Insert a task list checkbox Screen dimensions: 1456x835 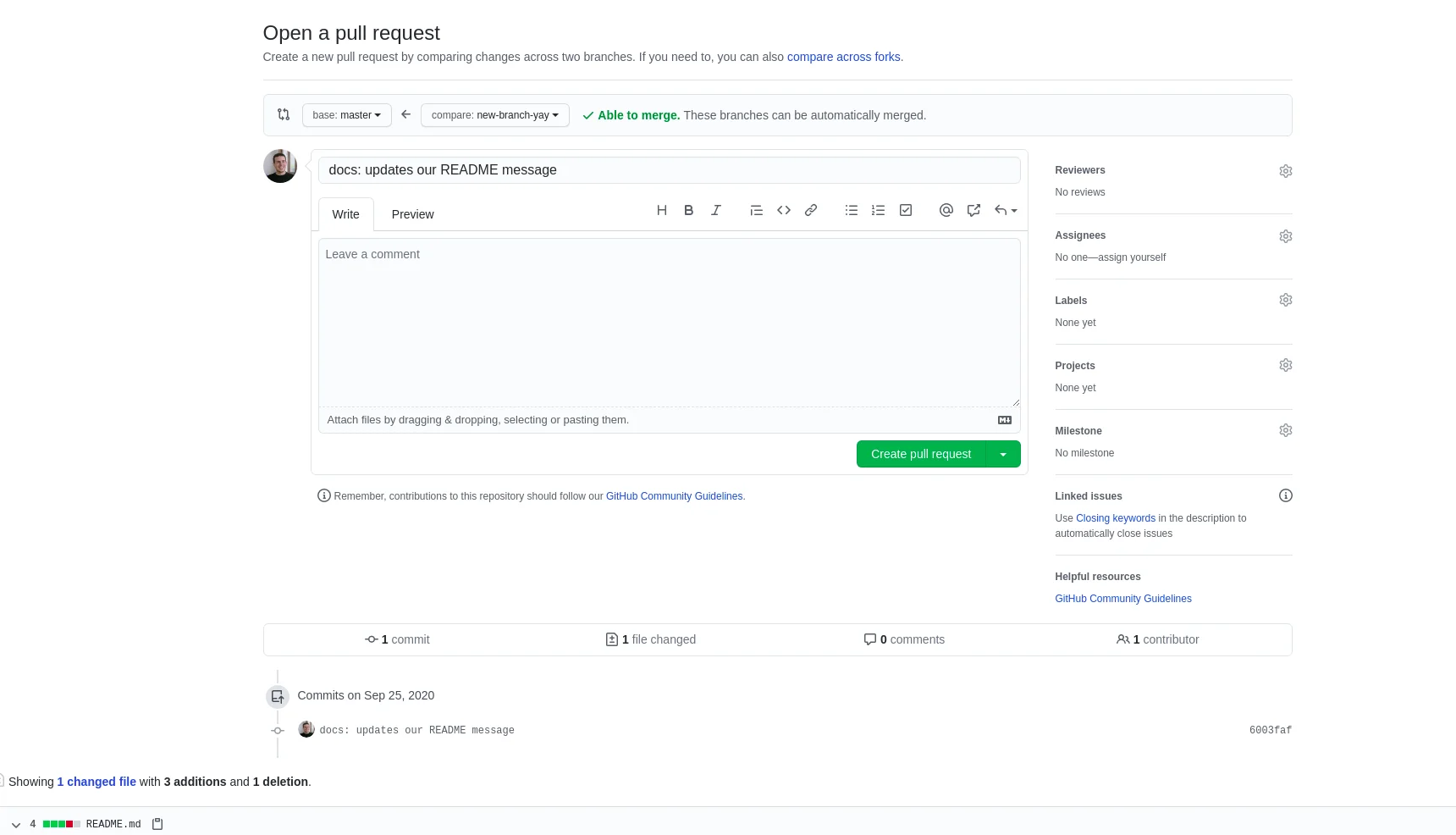pyautogui.click(x=906, y=210)
